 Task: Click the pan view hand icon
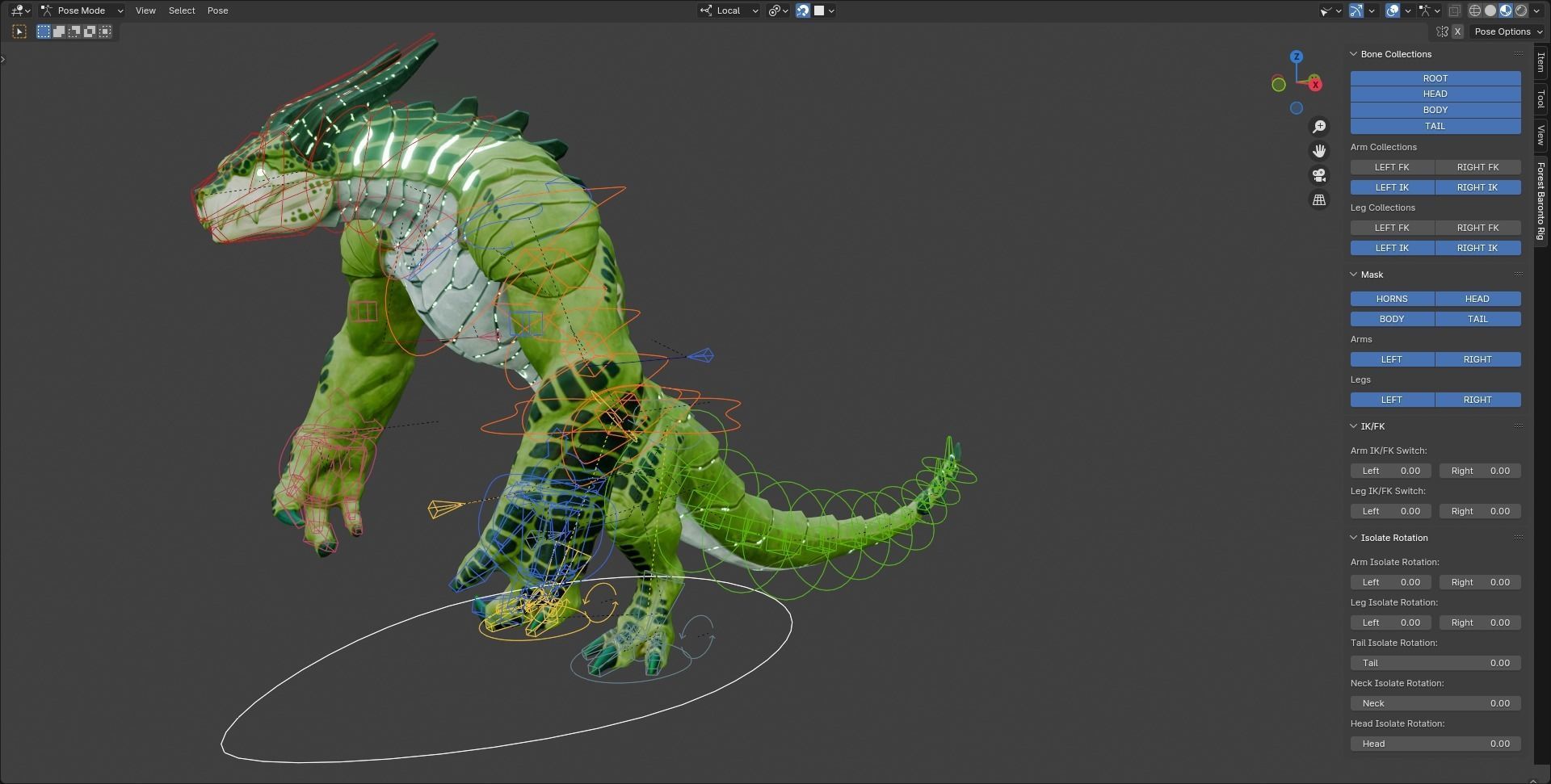pyautogui.click(x=1319, y=151)
